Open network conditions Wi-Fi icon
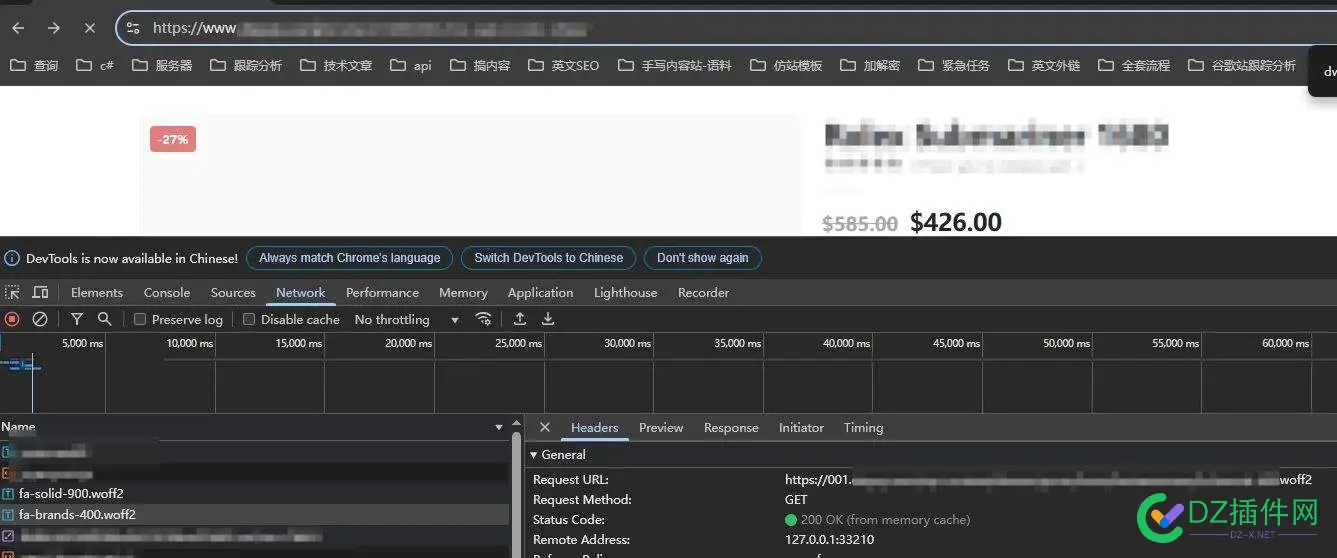Screen dimensions: 1337x558 click(483, 319)
